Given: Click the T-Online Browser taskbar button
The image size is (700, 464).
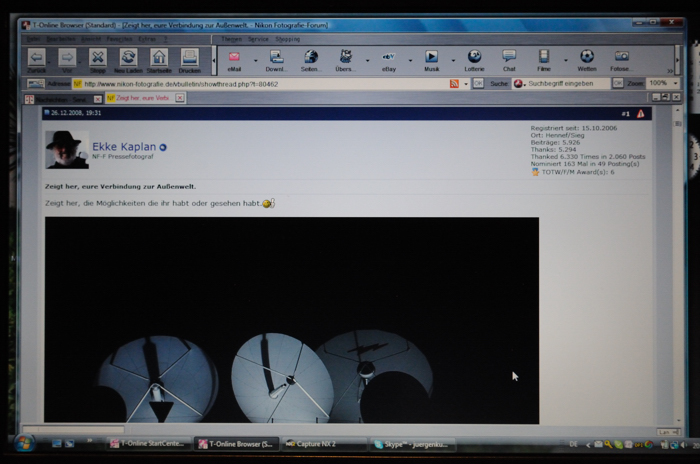Looking at the screenshot, I should click(x=236, y=444).
